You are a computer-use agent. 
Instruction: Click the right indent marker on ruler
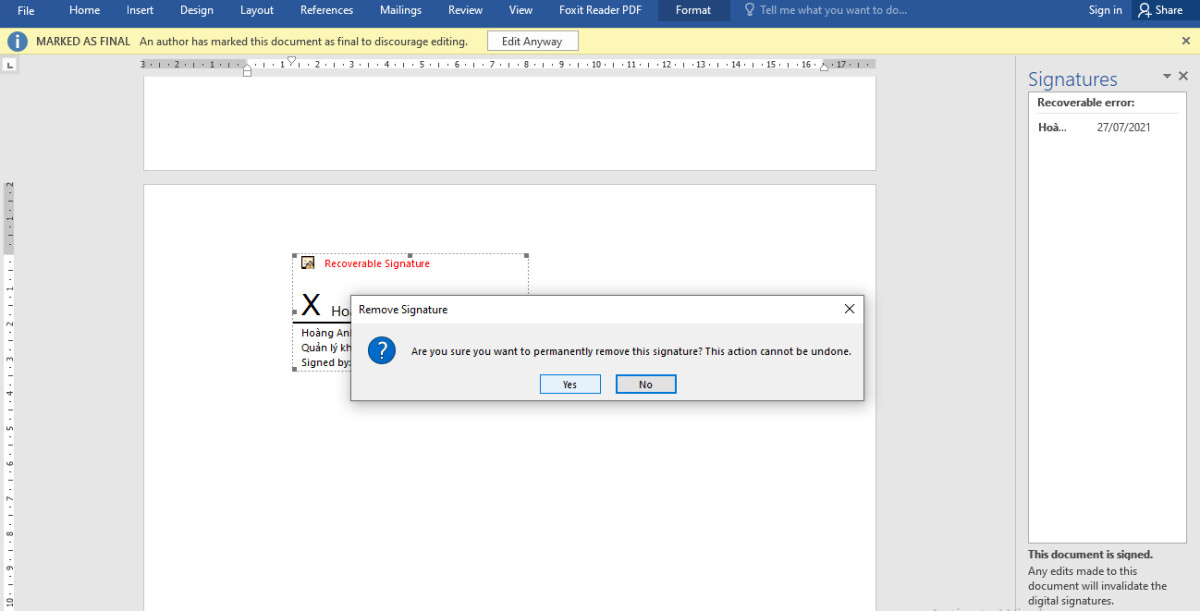click(824, 68)
